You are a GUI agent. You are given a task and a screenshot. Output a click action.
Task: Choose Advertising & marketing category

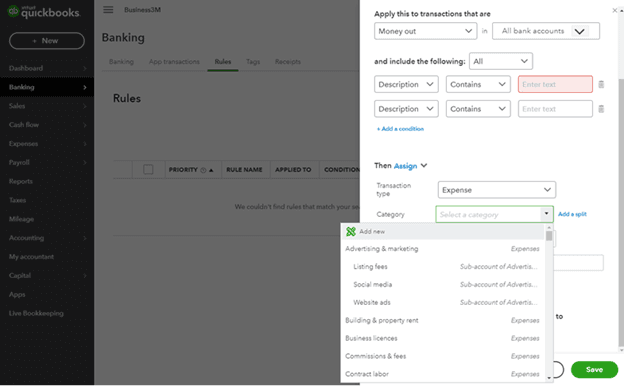point(443,249)
